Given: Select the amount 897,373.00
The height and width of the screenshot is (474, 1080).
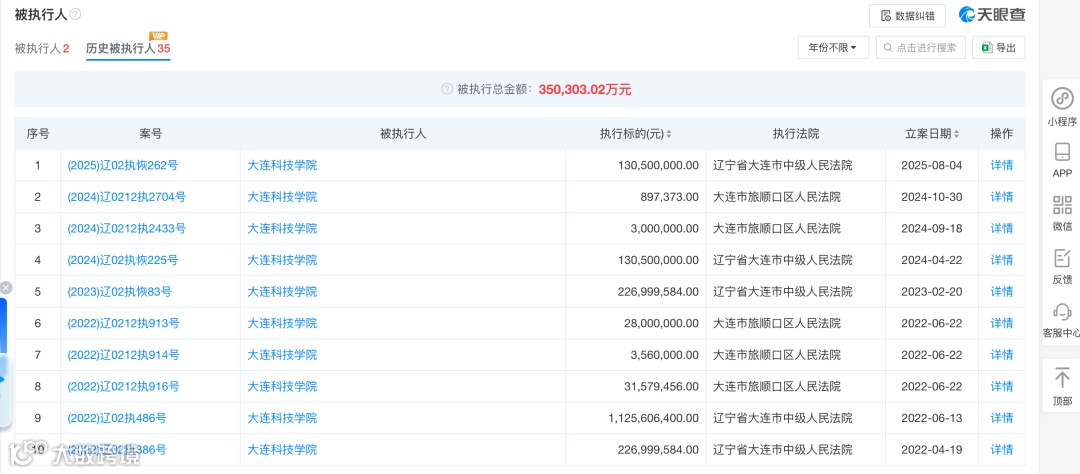Looking at the screenshot, I should pos(669,197).
